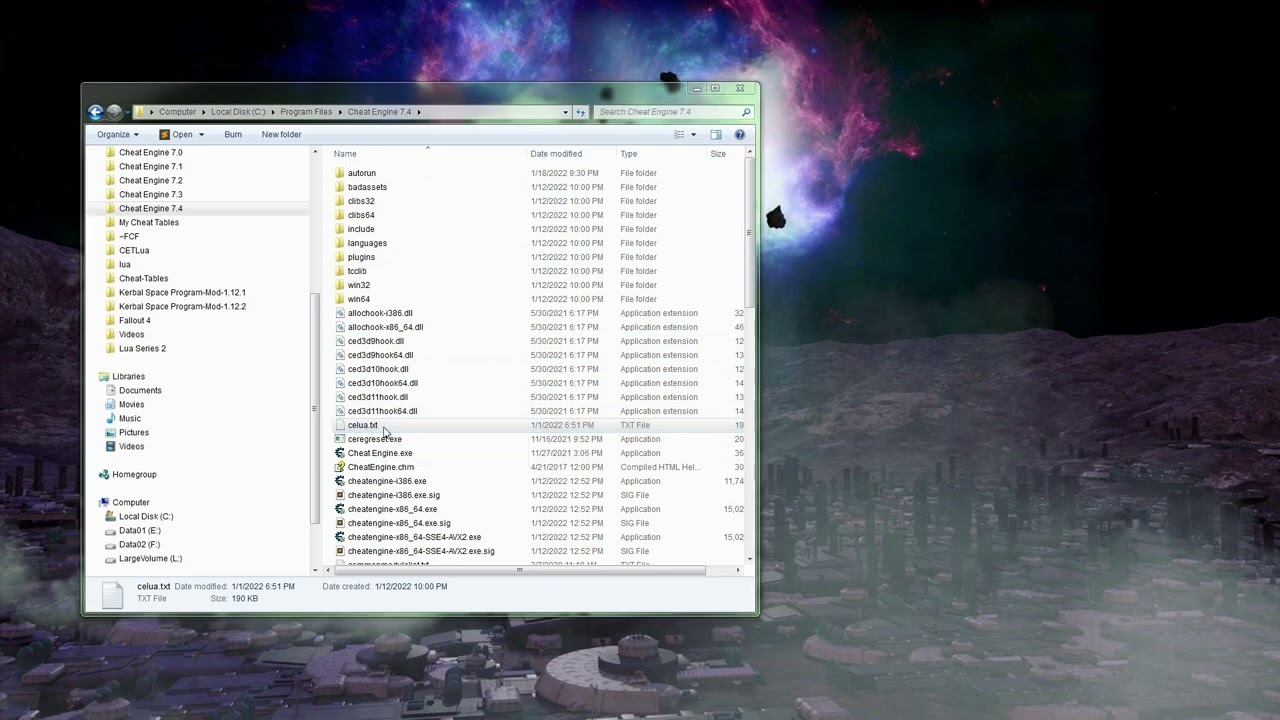Image resolution: width=1280 pixels, height=720 pixels.
Task: Click the Burn toolbar button
Action: pos(233,134)
